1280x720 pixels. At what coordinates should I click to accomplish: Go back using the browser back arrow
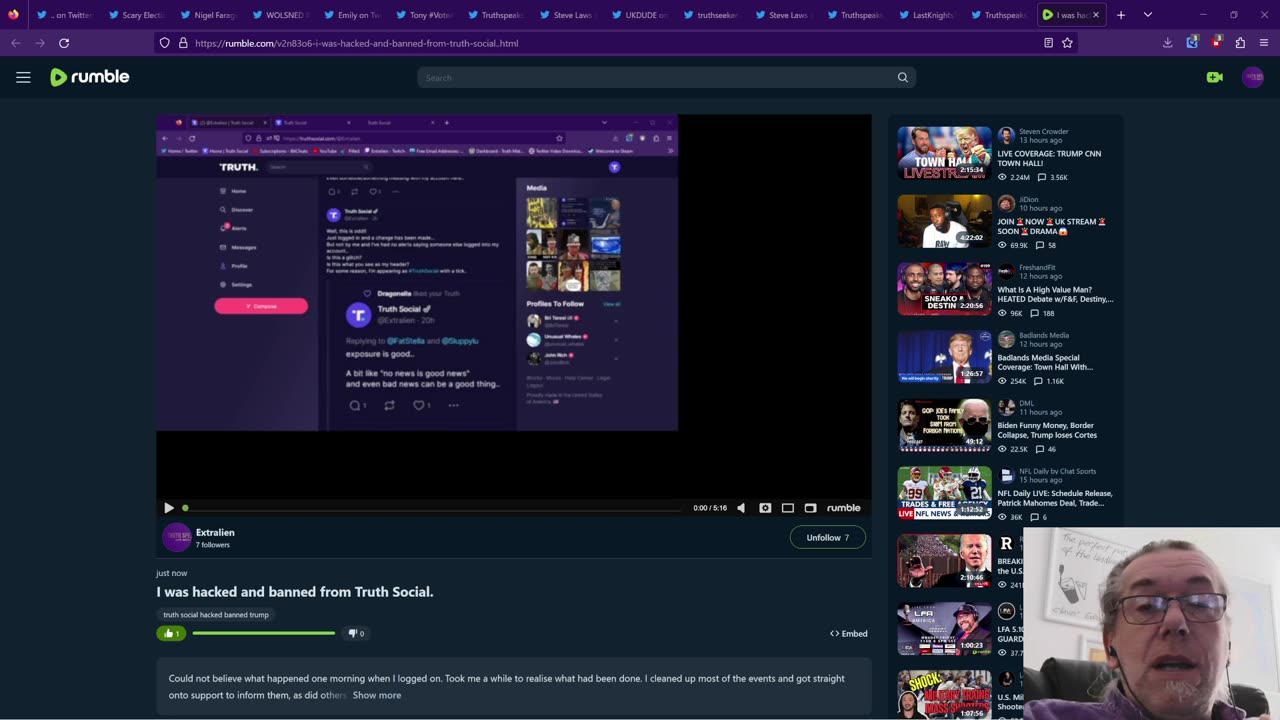click(15, 43)
